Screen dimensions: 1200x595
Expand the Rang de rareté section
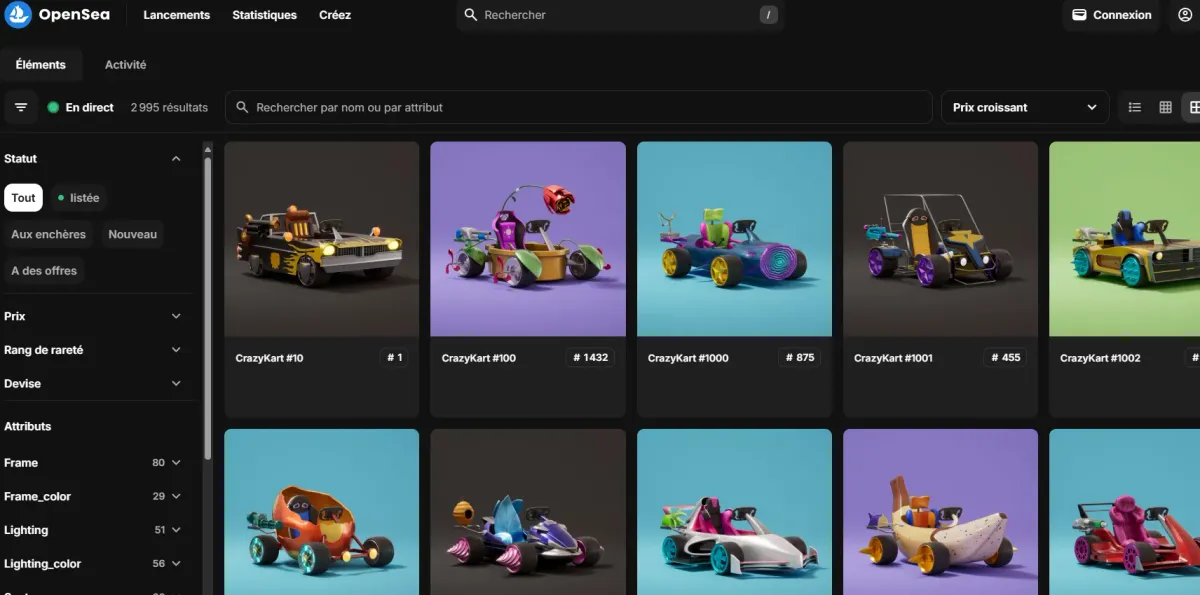92,350
